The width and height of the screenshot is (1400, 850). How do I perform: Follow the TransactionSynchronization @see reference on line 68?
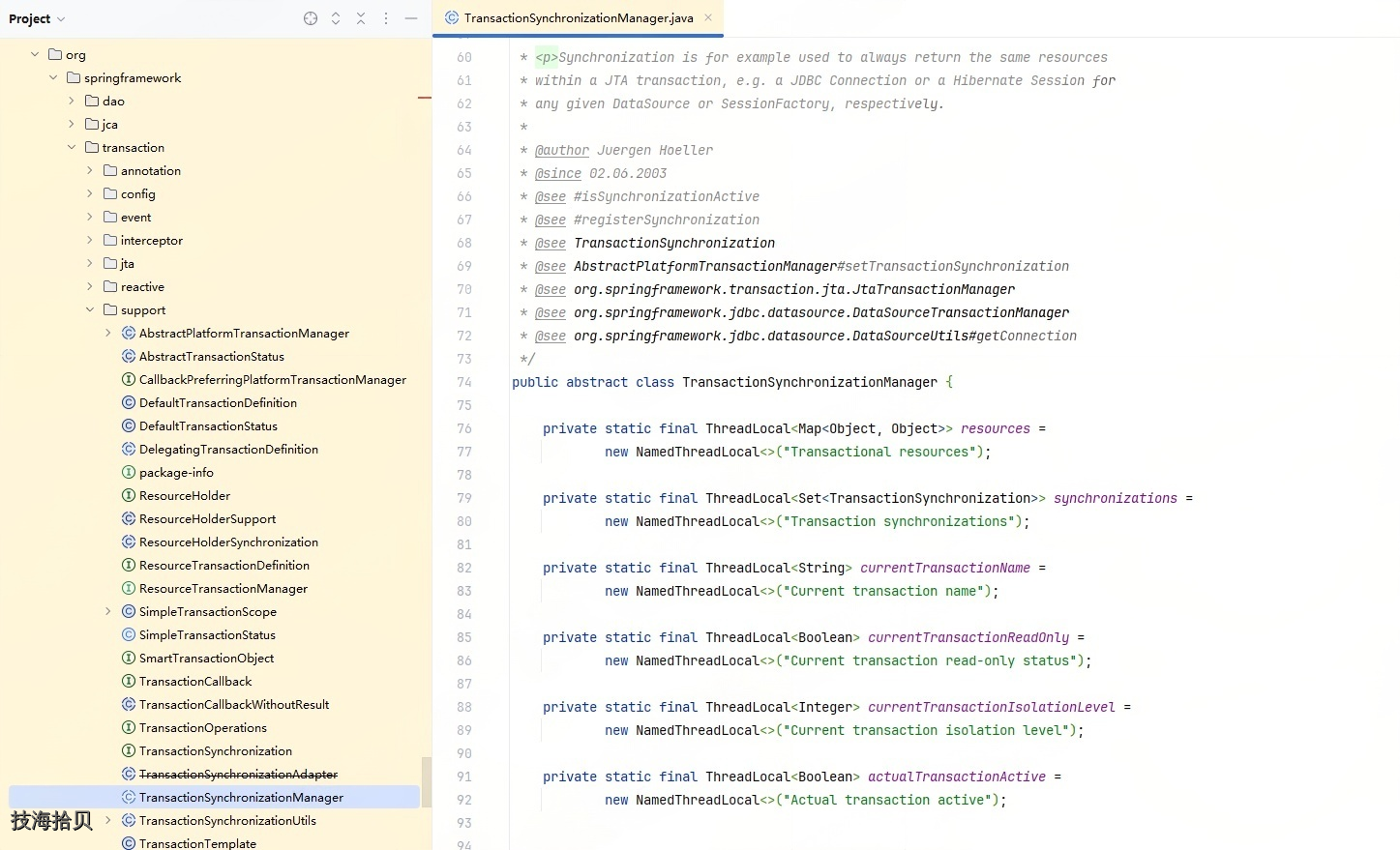[674, 244]
